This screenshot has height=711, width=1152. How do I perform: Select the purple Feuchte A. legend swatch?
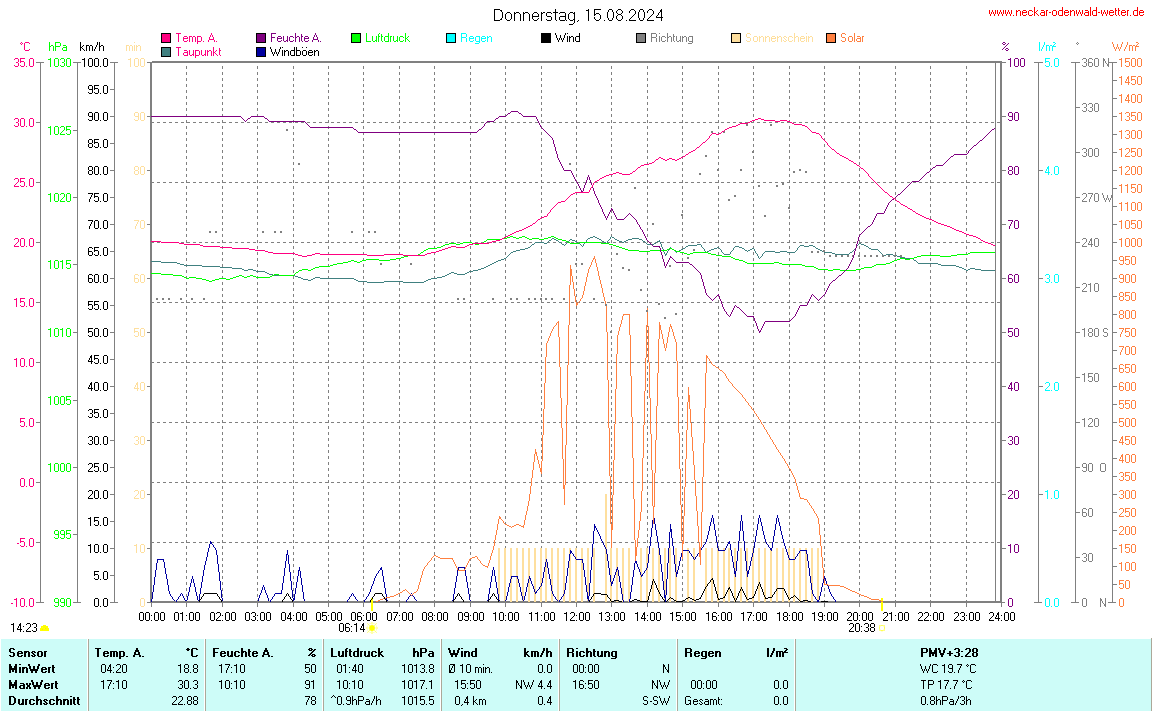coord(261,38)
